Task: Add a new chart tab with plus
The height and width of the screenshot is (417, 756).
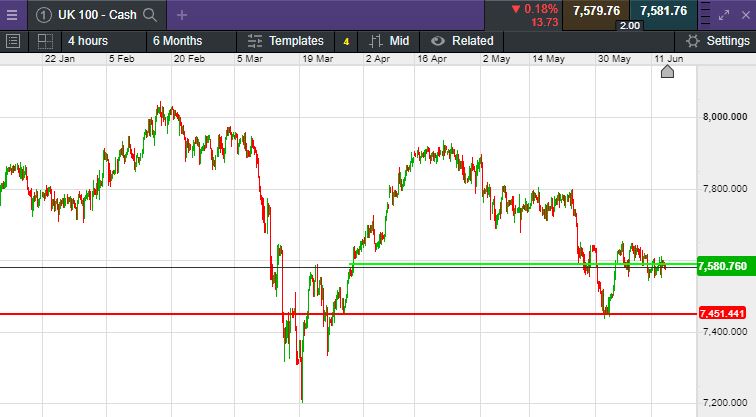Action: tap(182, 15)
